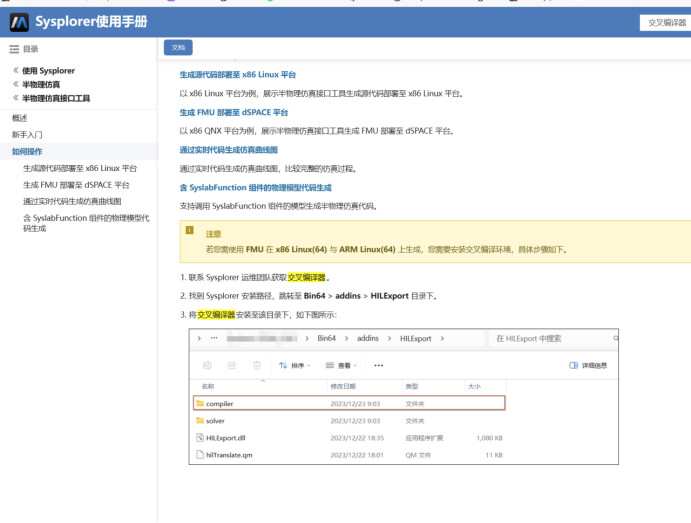This screenshot has width=691, height=523.
Task: Click the 排序 sort icon
Action: (x=283, y=365)
